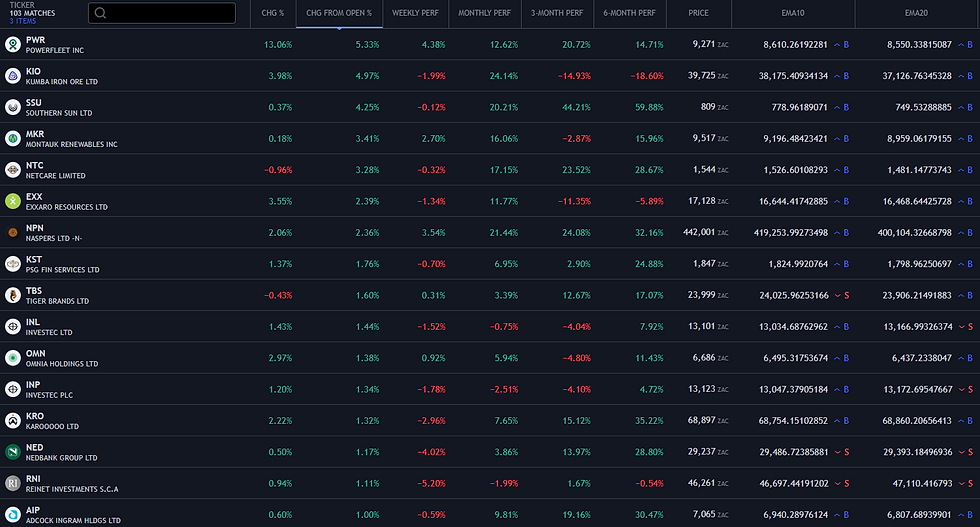
Task: Click the EMA10 column header
Action: 796,13
